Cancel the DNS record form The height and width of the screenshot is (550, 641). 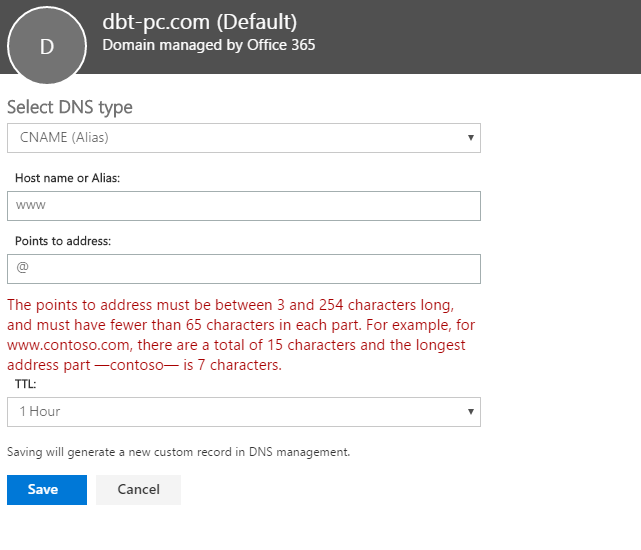pos(138,490)
